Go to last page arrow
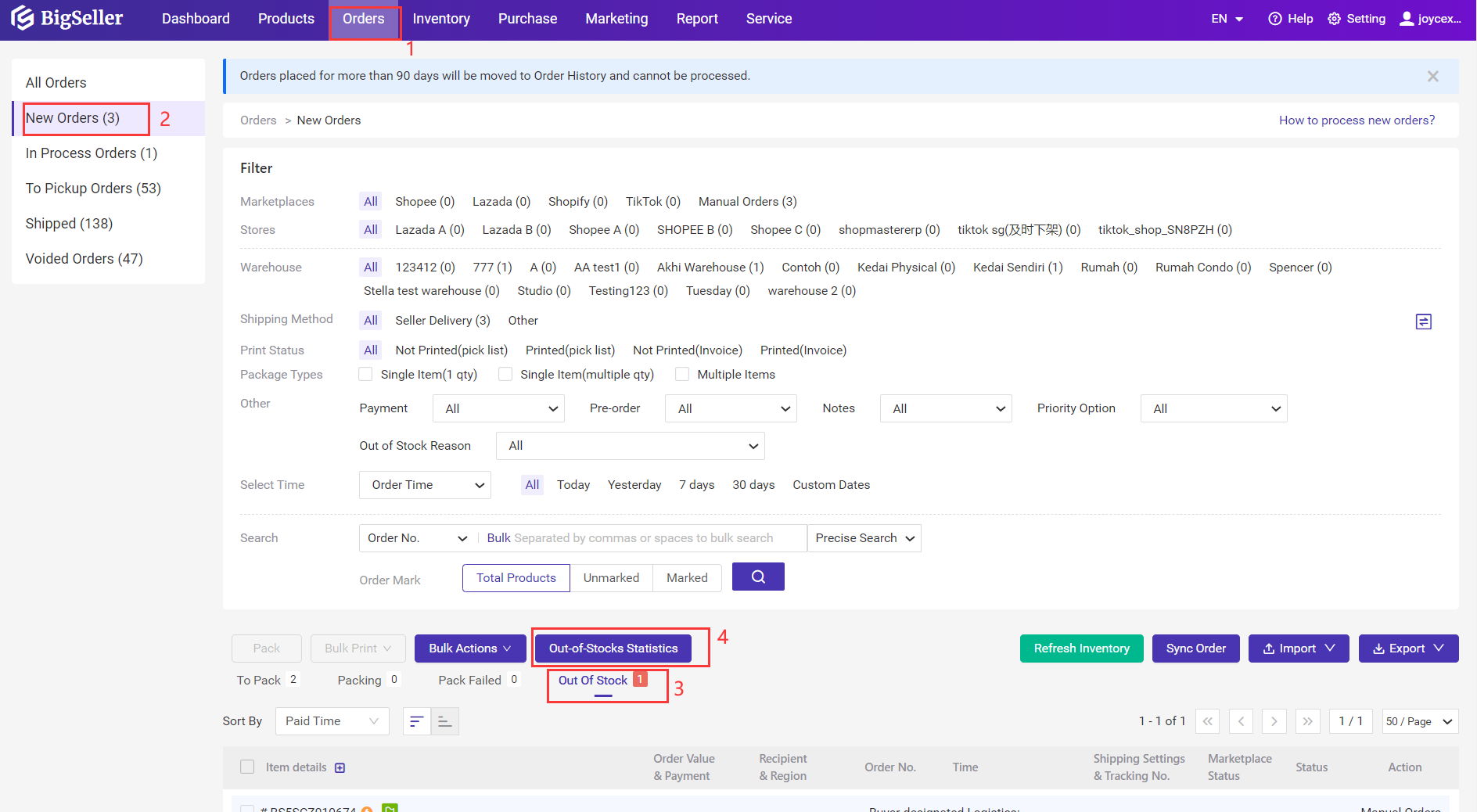The image size is (1477, 812). tap(1307, 721)
